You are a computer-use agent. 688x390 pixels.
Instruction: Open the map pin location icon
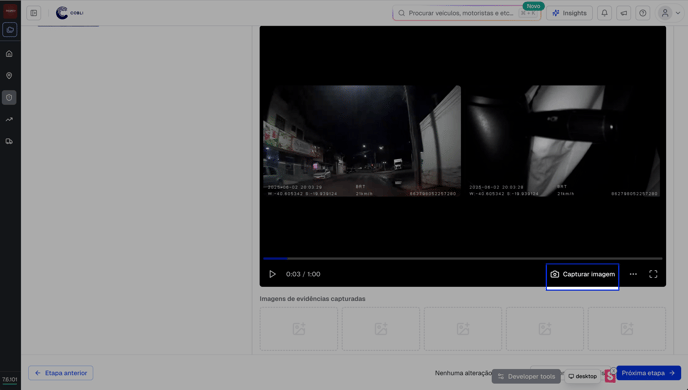tap(9, 75)
